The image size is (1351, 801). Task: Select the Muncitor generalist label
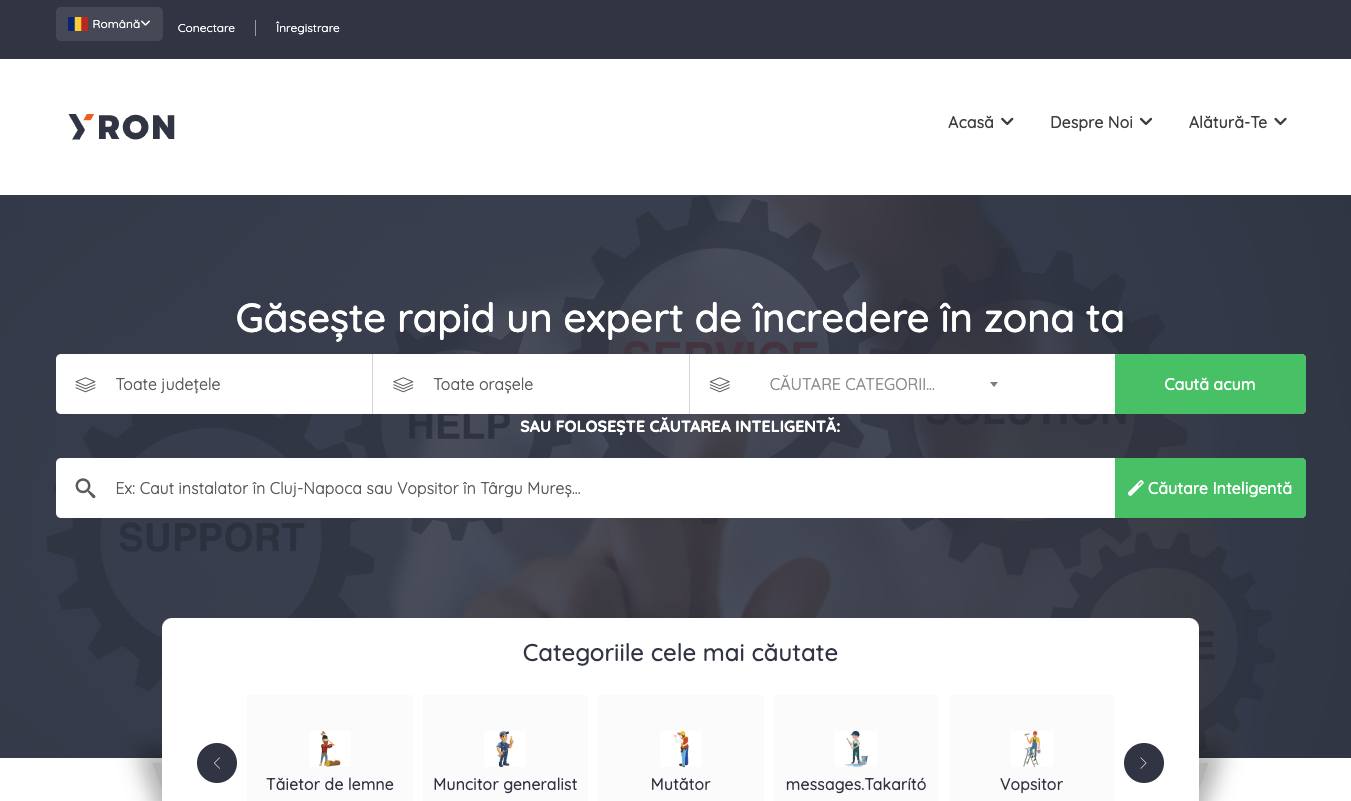[505, 784]
